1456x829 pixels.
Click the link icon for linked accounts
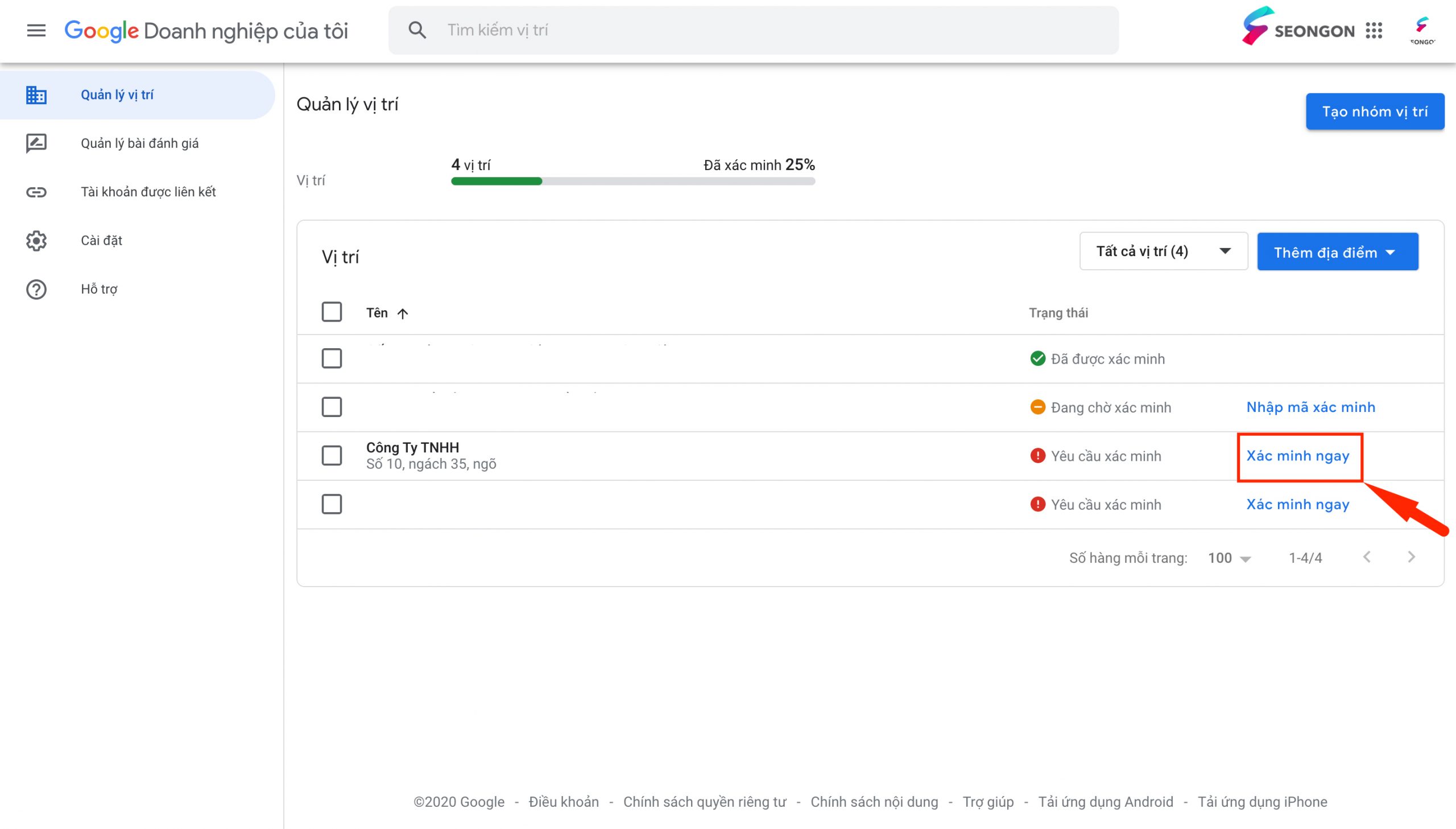coord(36,192)
